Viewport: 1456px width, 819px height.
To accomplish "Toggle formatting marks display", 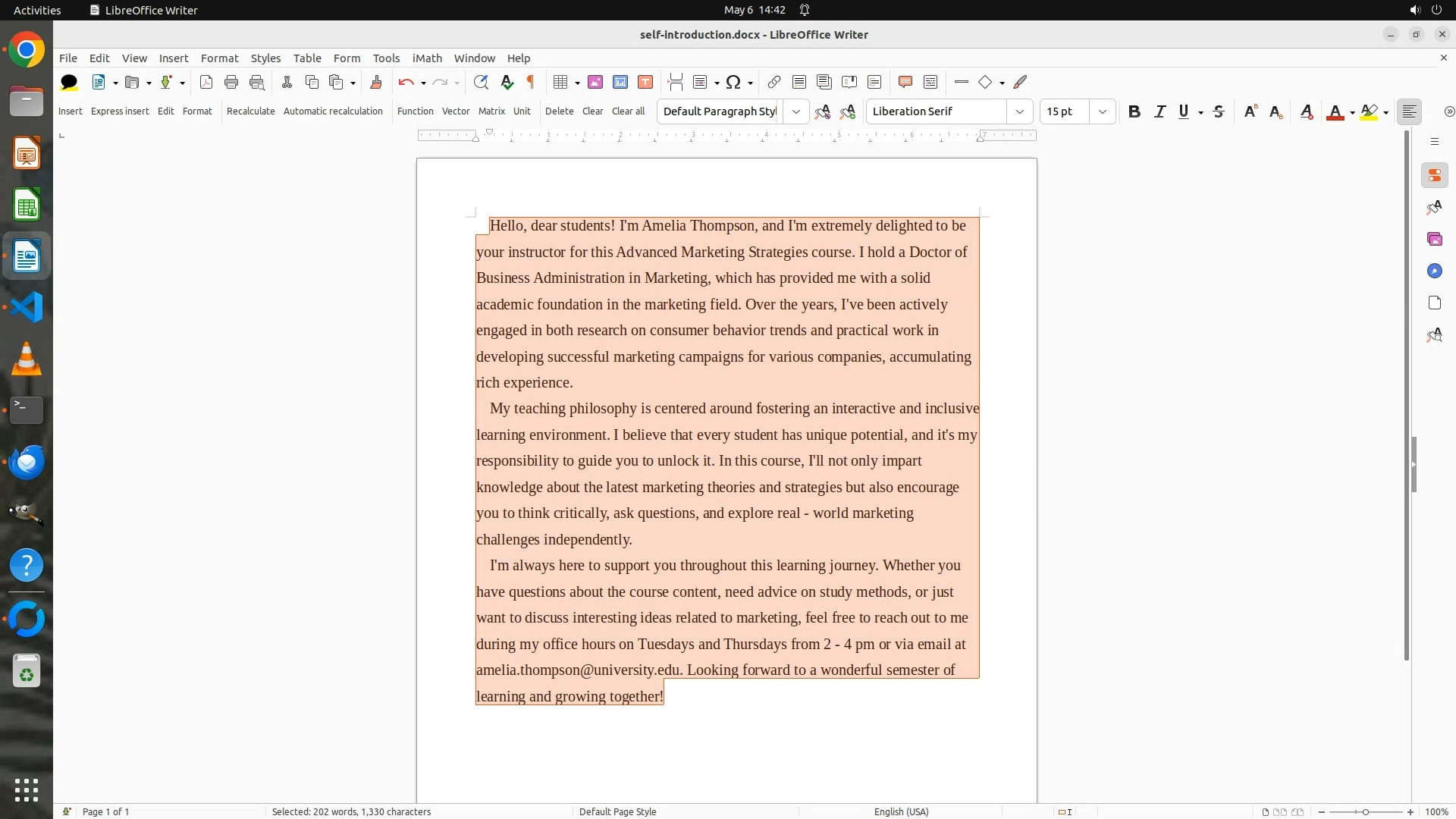I will [x=531, y=82].
